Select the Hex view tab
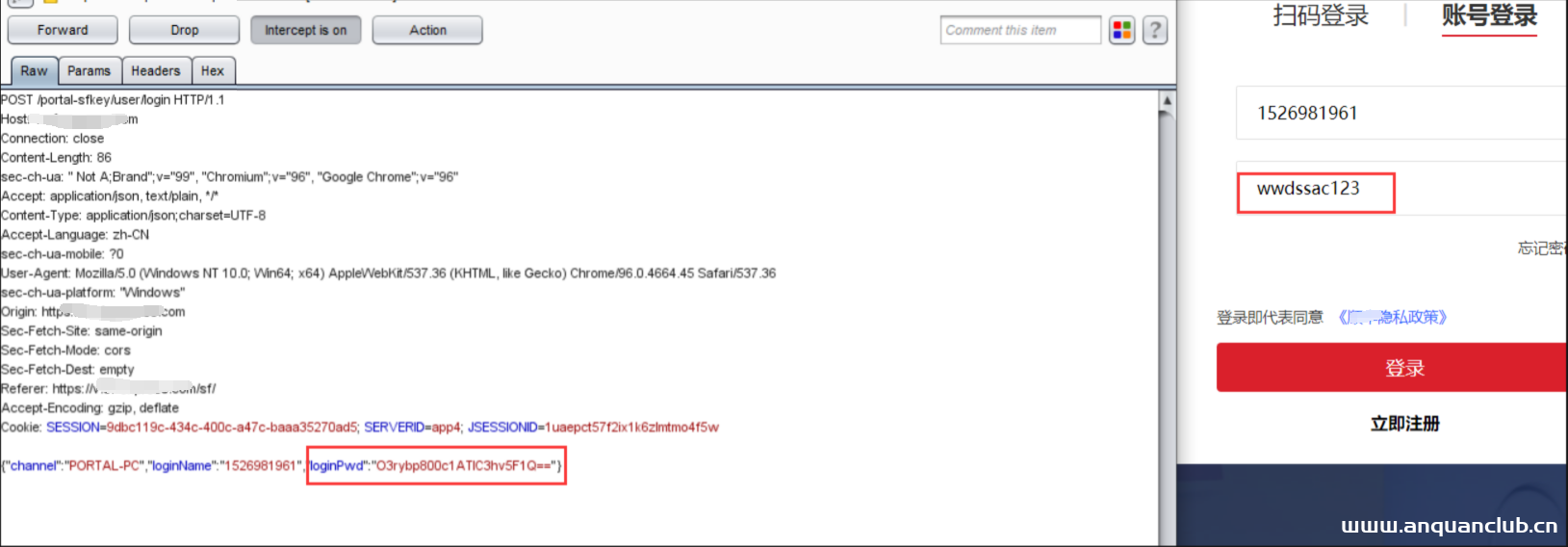Screen dimensions: 1568x547 pos(213,70)
